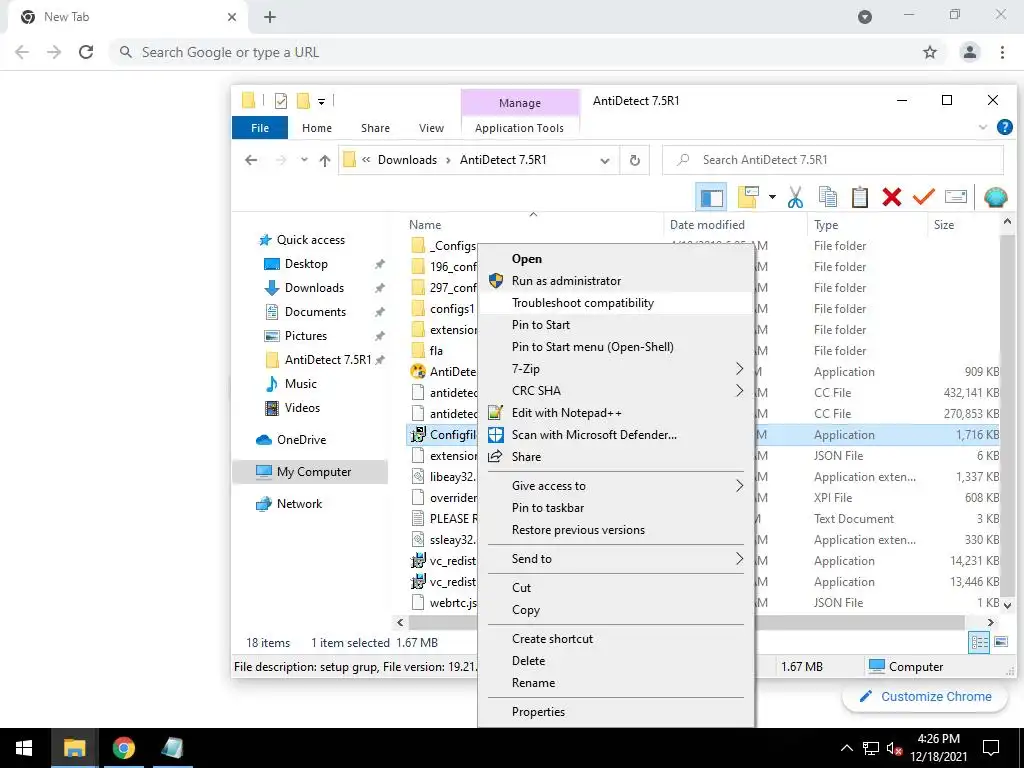Click Customize Chrome button
This screenshot has width=1024, height=768.
[925, 697]
